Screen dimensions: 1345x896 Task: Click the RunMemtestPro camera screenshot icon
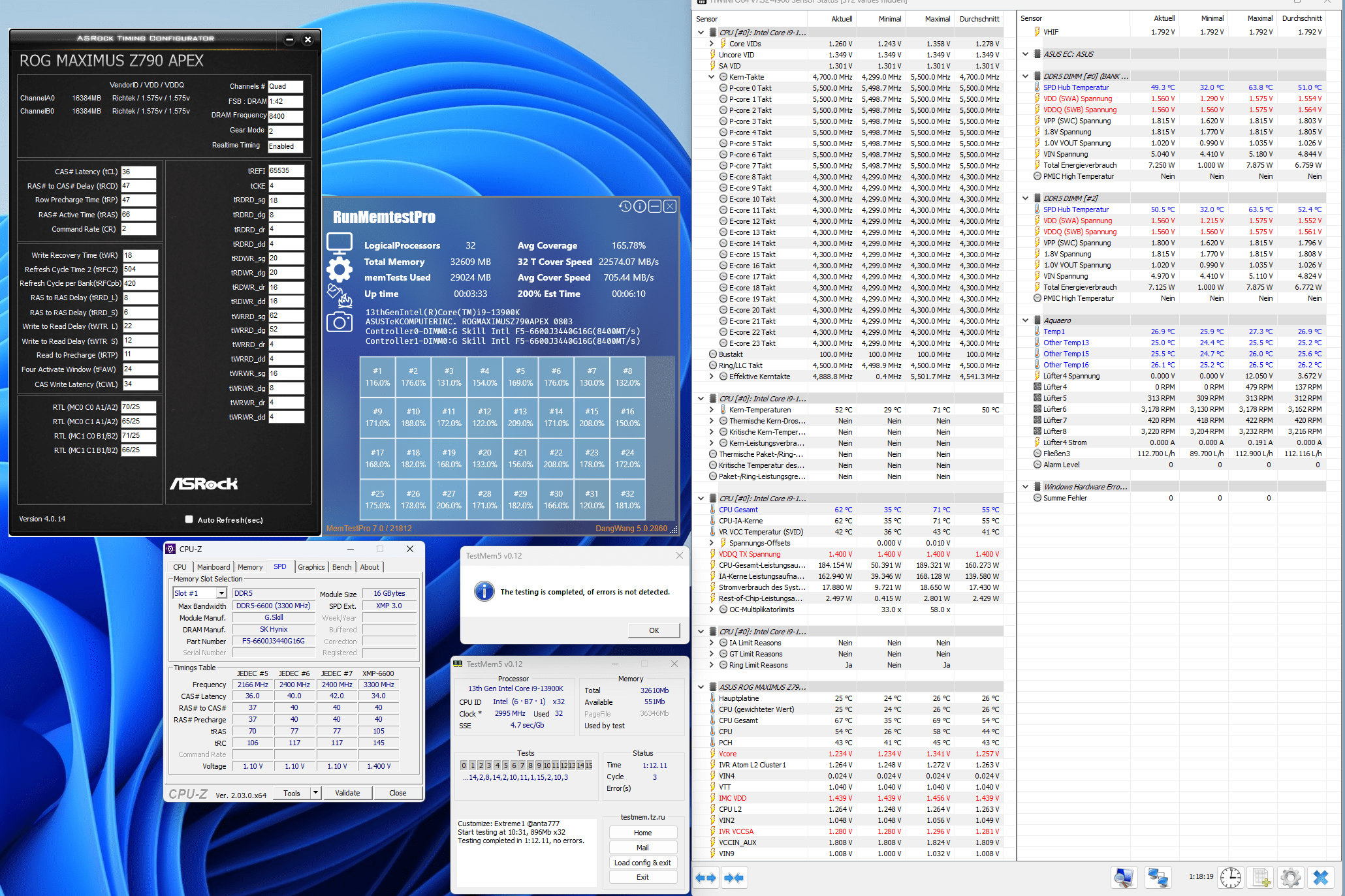tap(340, 322)
